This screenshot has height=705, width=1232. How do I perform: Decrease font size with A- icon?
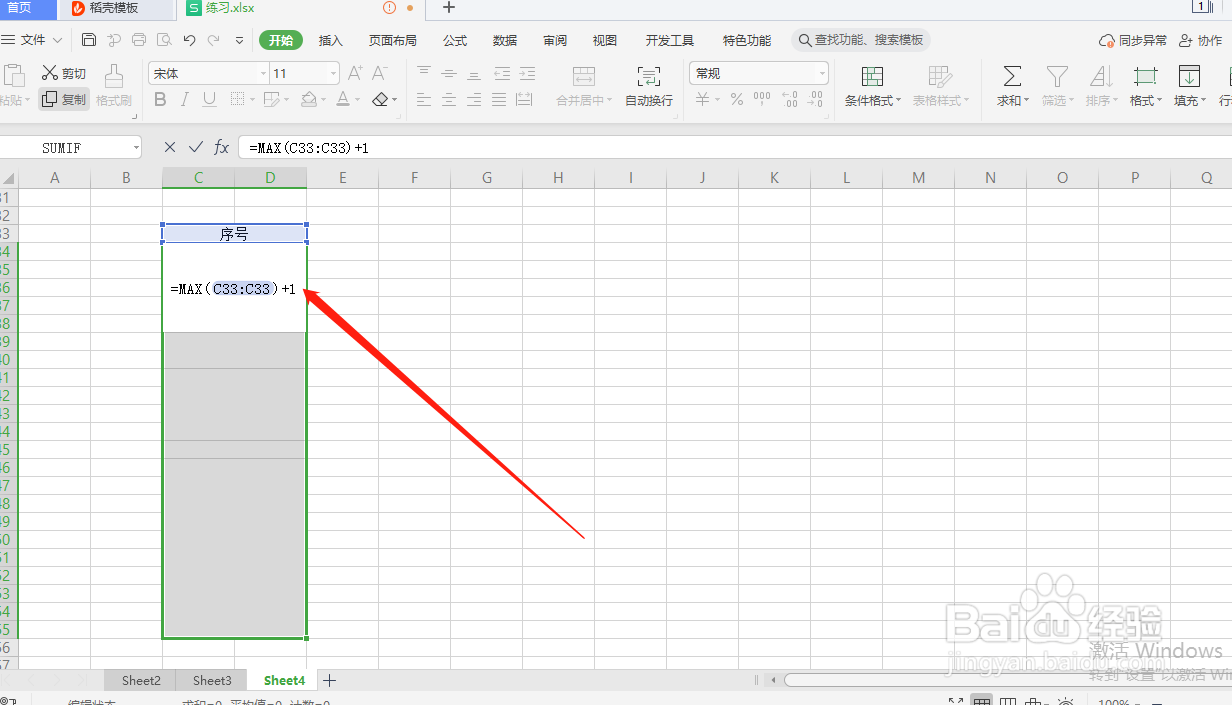380,73
